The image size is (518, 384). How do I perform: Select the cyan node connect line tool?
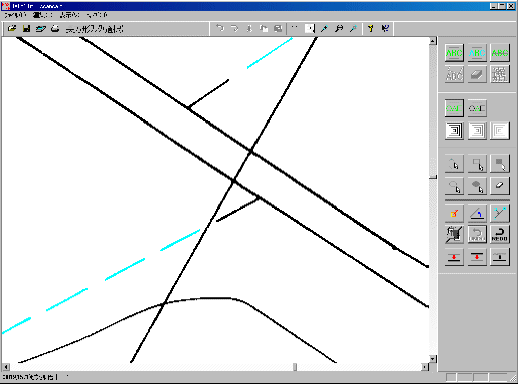pos(499,213)
